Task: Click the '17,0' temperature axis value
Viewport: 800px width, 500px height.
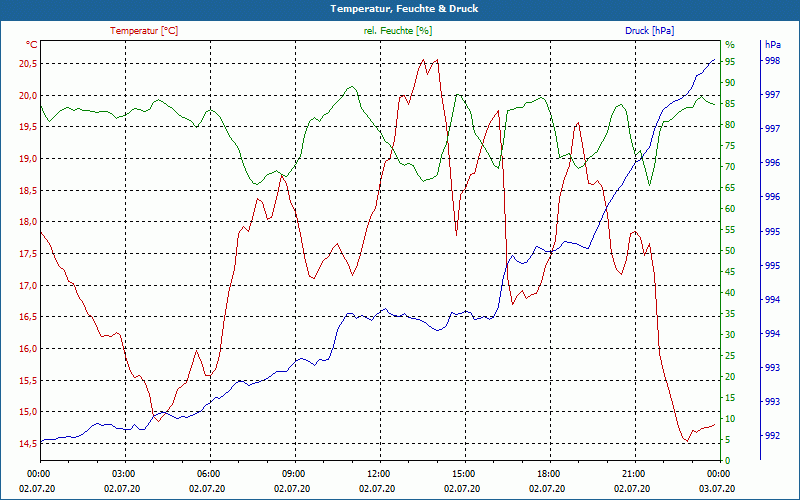Action: (28, 285)
